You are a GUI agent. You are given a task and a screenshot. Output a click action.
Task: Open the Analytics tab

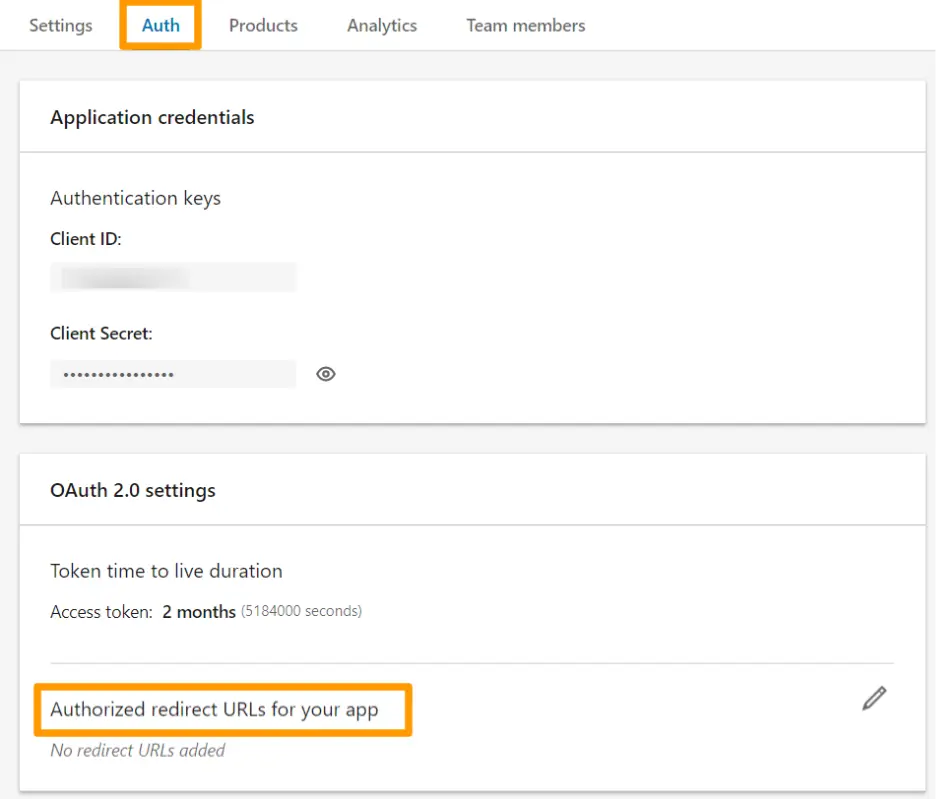[x=382, y=26]
